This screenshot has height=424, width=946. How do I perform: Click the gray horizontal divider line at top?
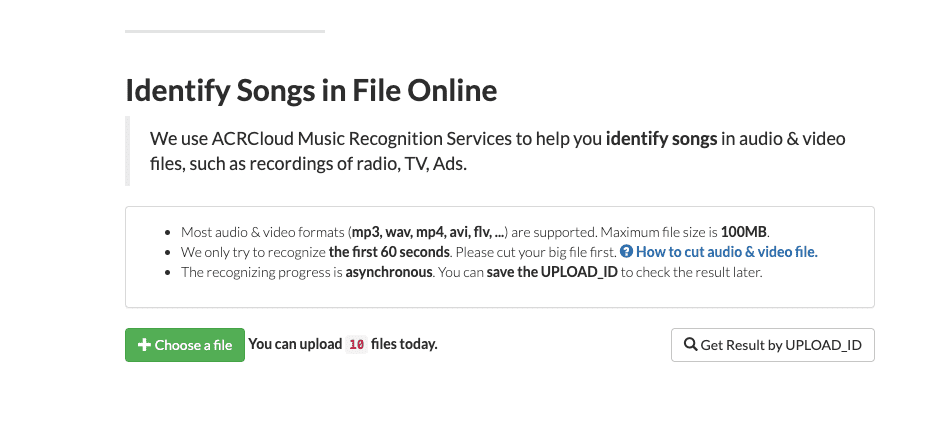(x=224, y=31)
